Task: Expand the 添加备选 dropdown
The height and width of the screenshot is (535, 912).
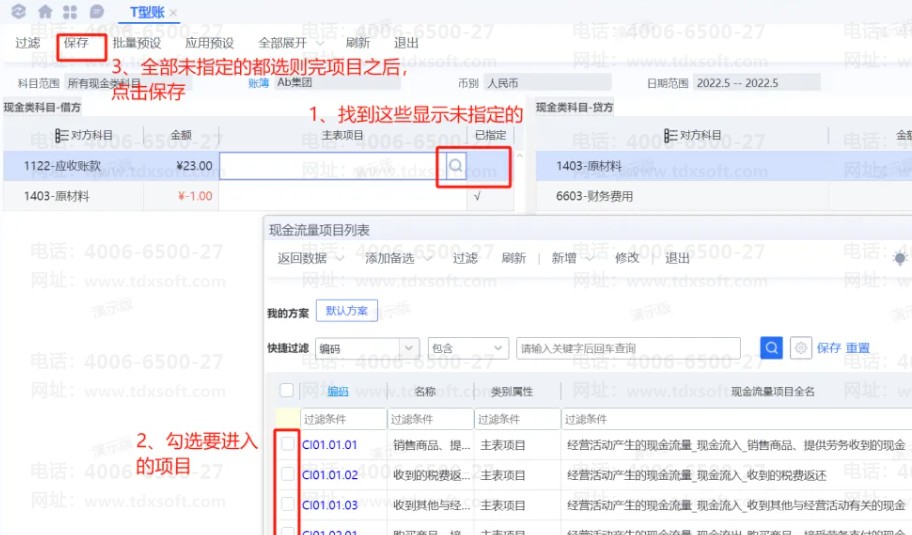Action: [428, 258]
